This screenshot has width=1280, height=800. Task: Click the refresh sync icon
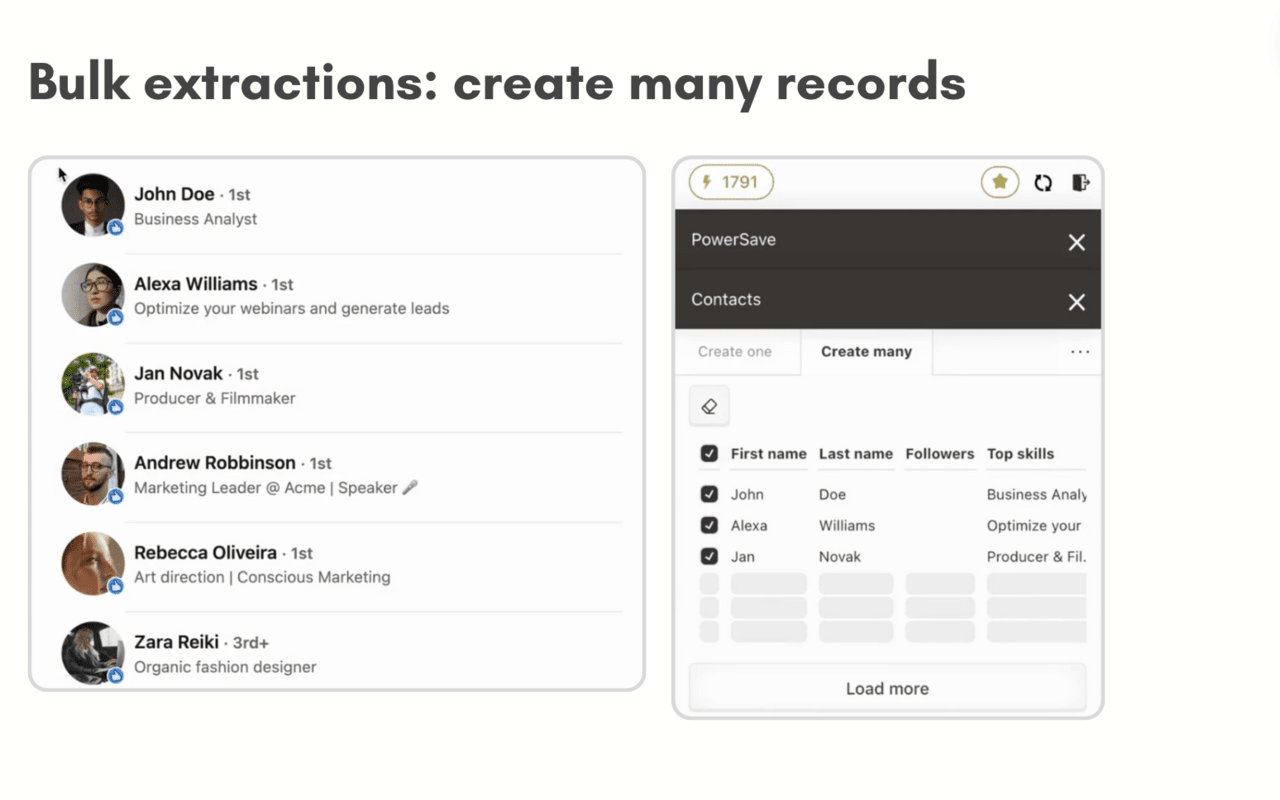pyautogui.click(x=1043, y=182)
